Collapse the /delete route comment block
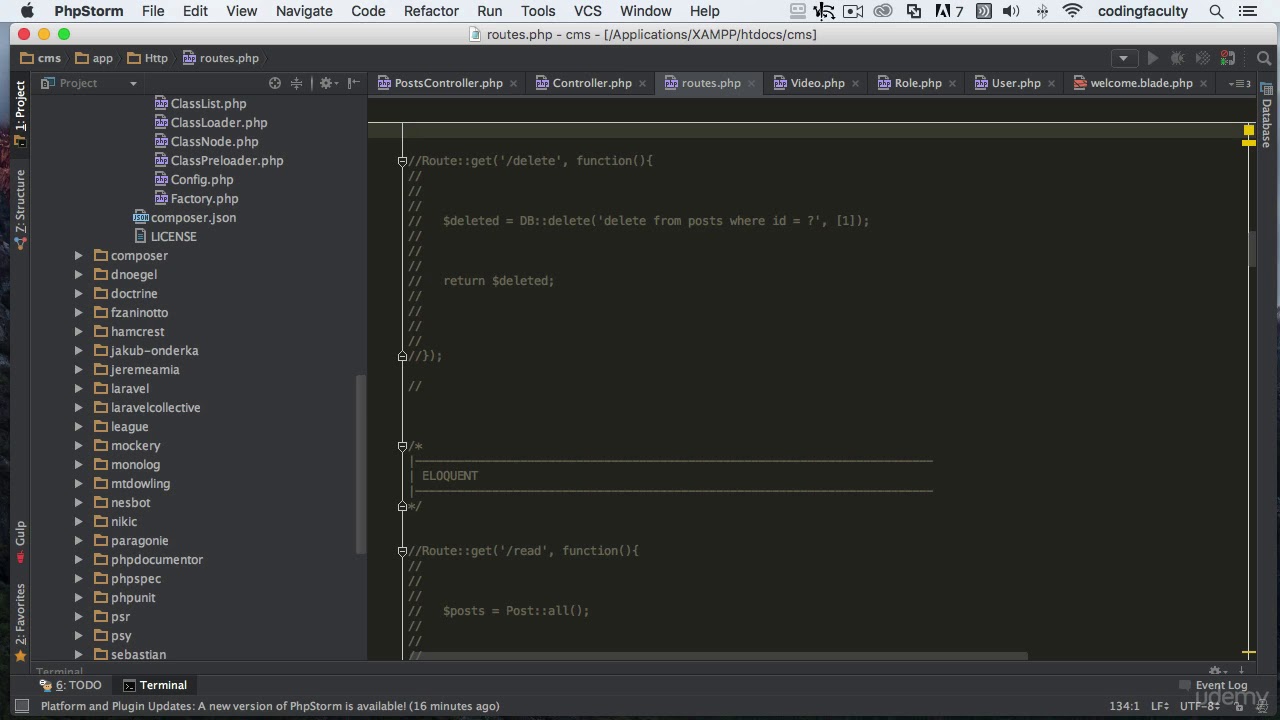This screenshot has width=1280, height=720. click(402, 161)
